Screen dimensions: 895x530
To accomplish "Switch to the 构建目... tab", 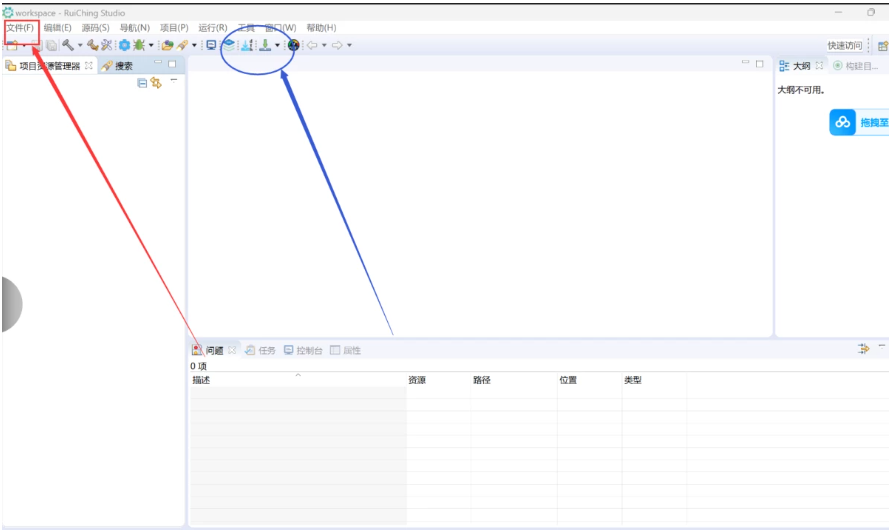I will click(856, 66).
